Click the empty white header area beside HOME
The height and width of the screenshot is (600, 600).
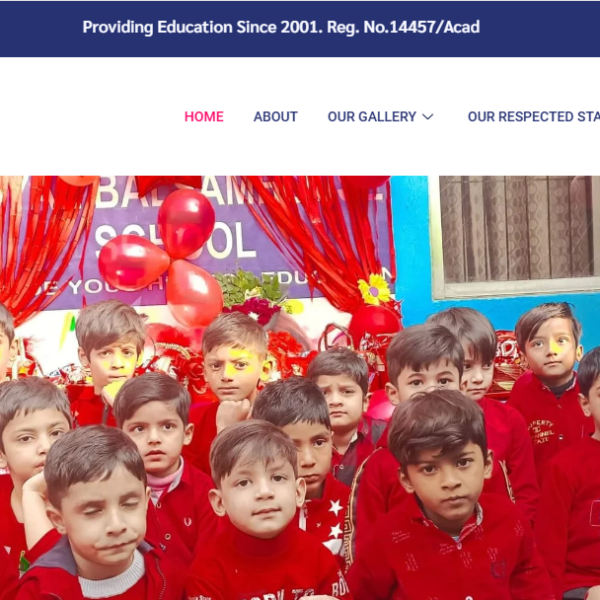click(x=88, y=116)
